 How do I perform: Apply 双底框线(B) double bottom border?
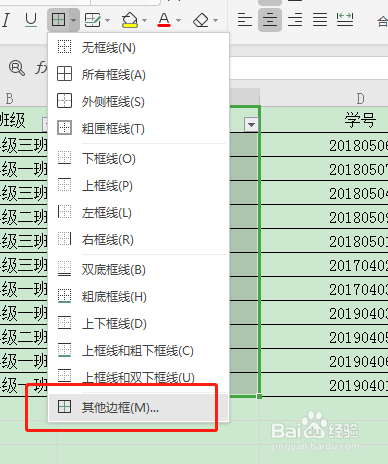click(x=139, y=270)
